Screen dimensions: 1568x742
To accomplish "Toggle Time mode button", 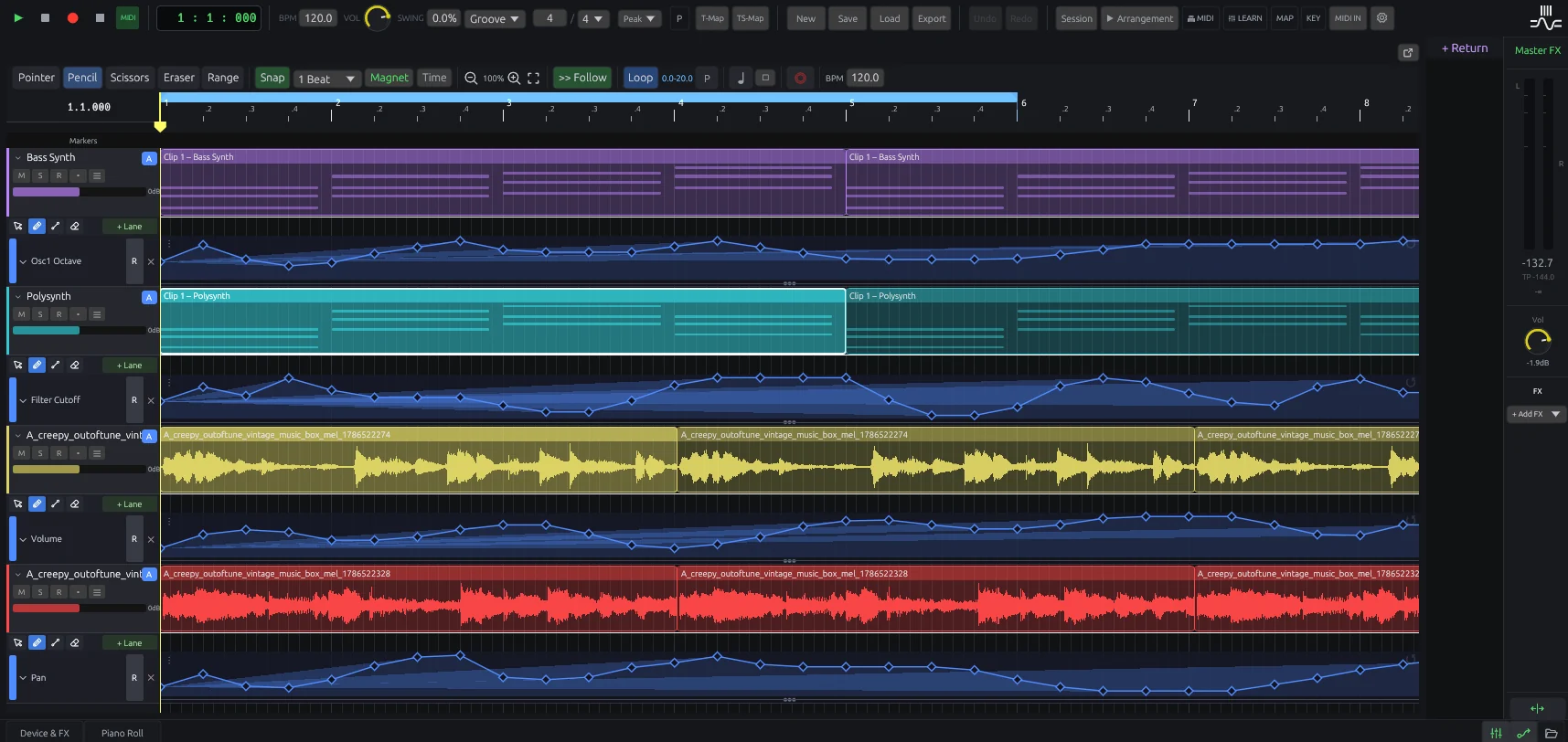I will click(x=434, y=78).
